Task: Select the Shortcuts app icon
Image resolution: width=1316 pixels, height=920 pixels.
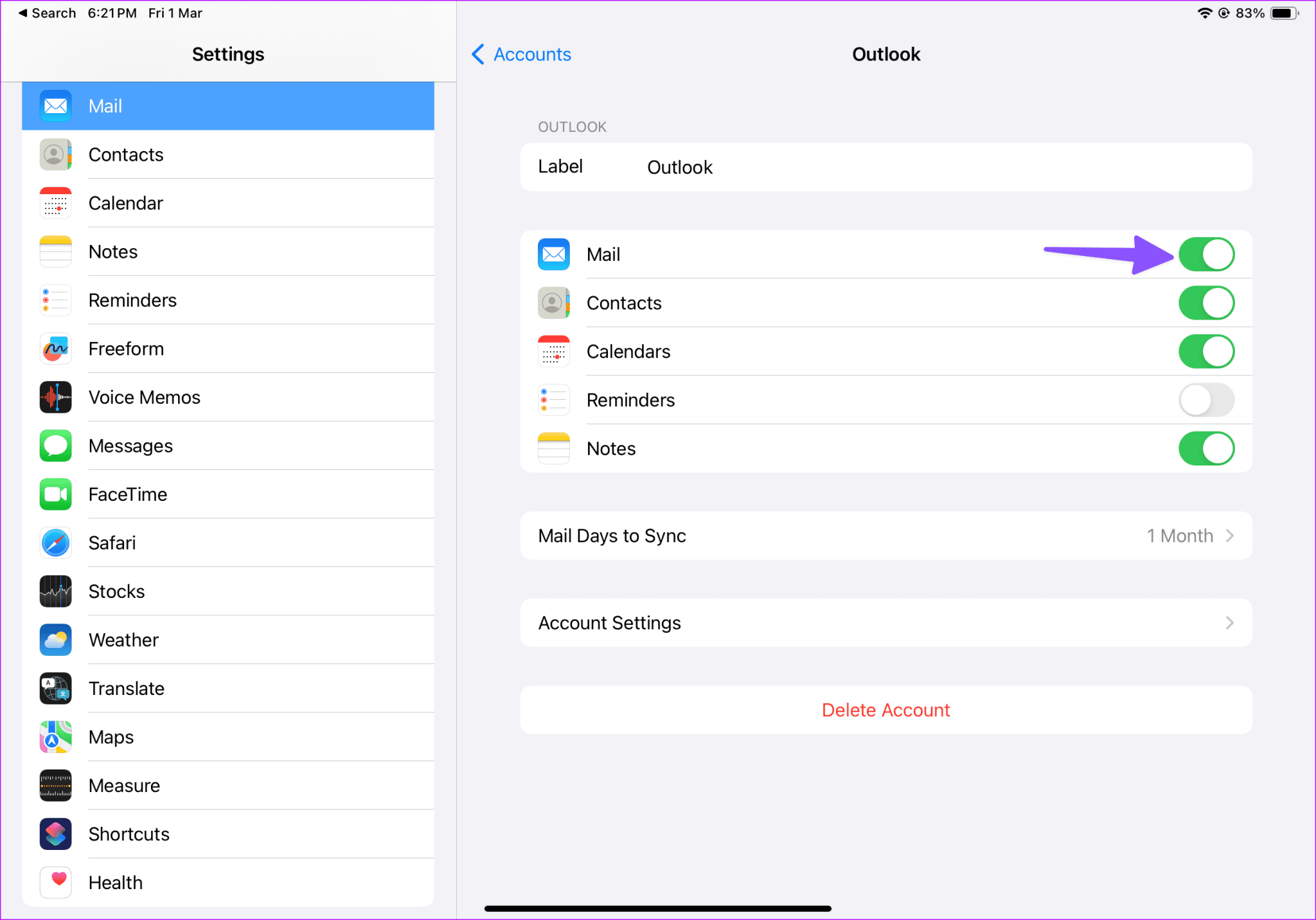Action: click(x=55, y=834)
